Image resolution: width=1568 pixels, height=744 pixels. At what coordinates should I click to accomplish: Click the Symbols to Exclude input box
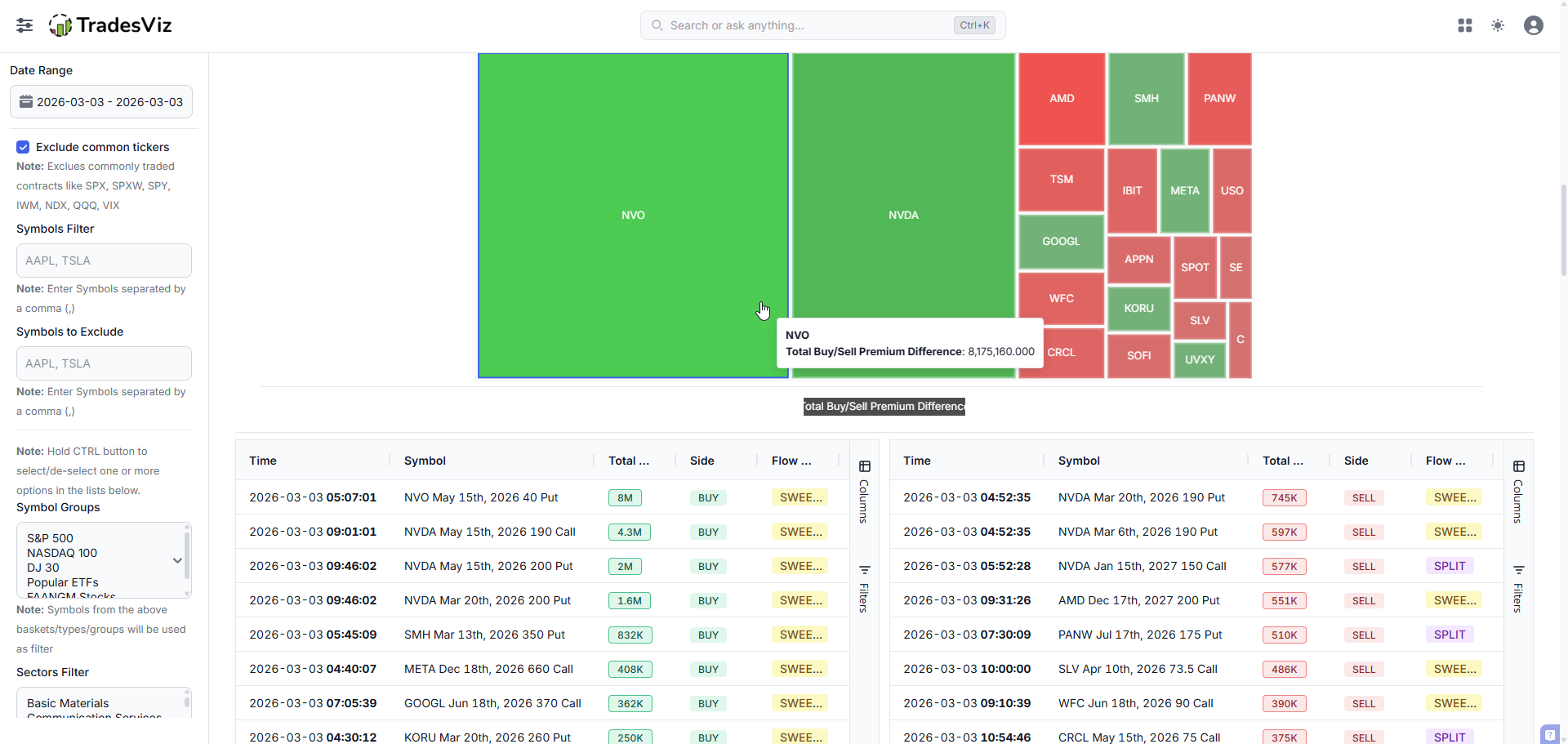104,363
